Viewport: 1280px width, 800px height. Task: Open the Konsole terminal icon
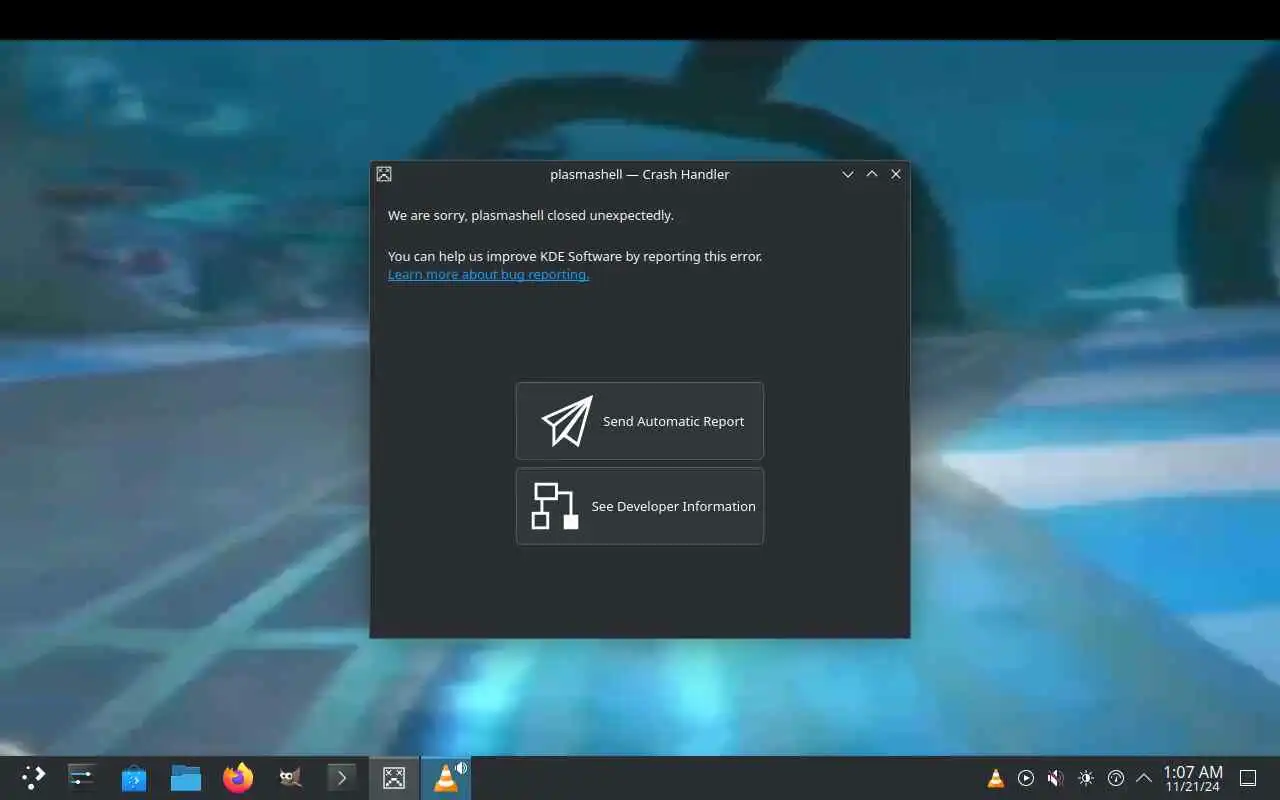coord(342,777)
